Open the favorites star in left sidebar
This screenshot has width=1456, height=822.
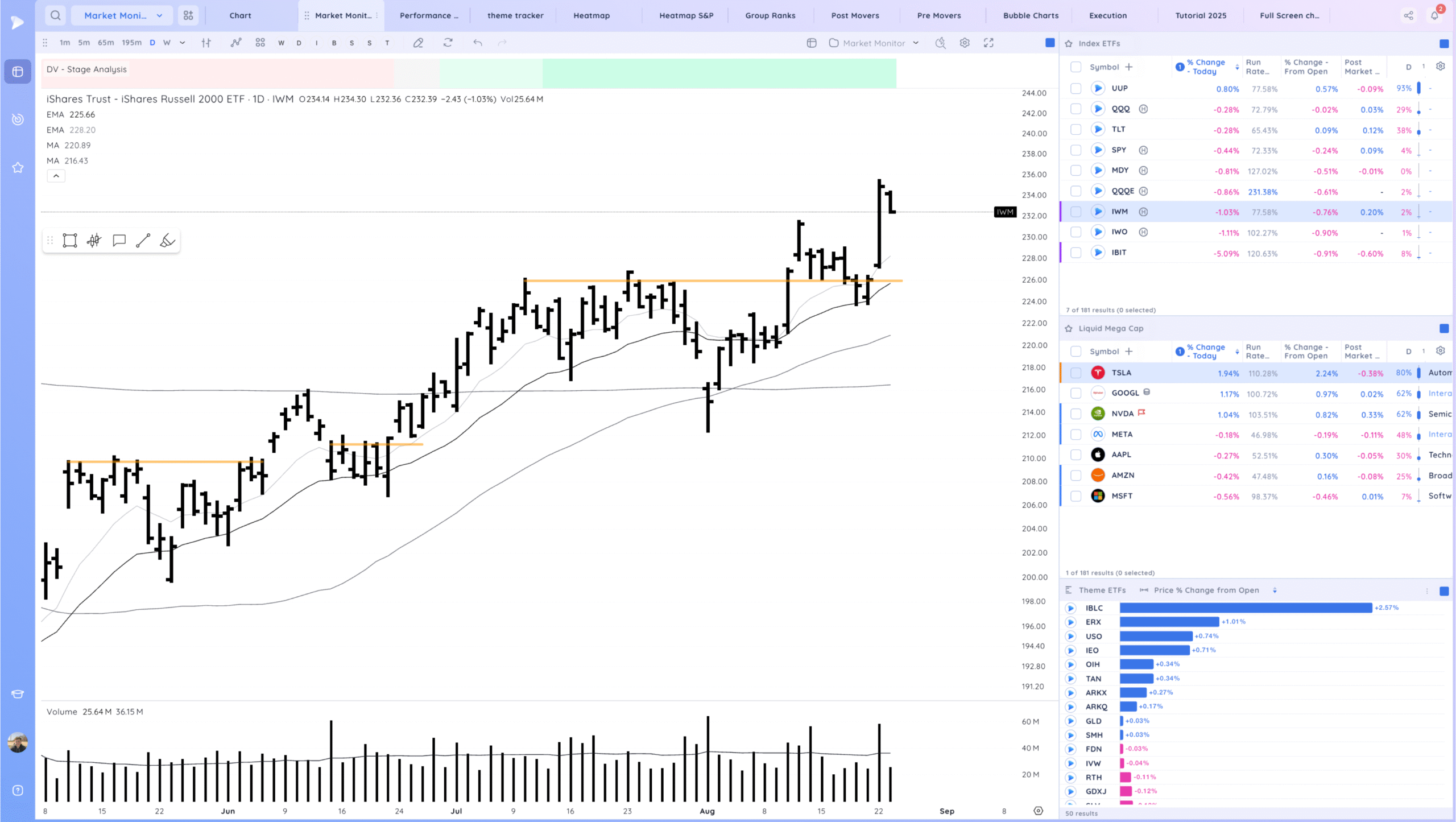pos(18,167)
